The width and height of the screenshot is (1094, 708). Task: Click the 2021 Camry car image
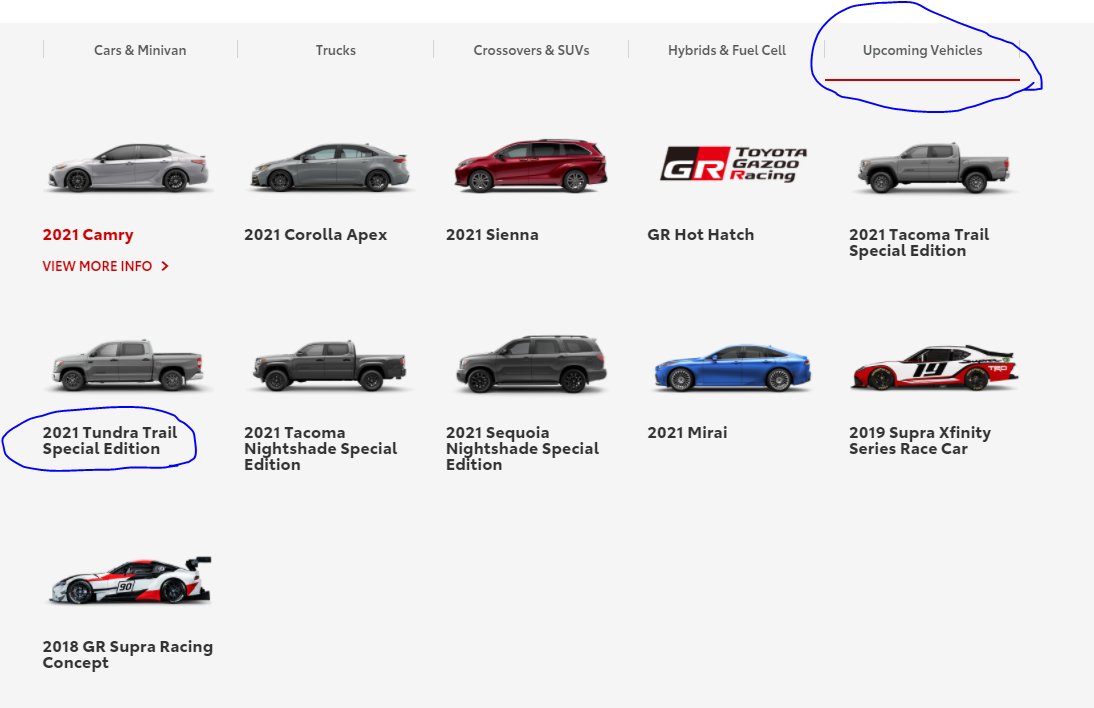pyautogui.click(x=128, y=167)
